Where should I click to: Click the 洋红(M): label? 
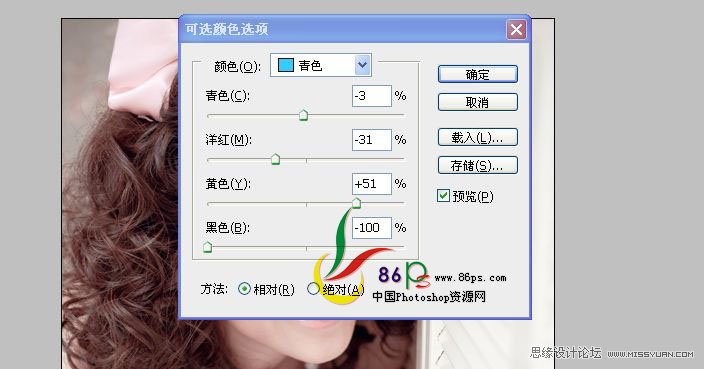229,140
